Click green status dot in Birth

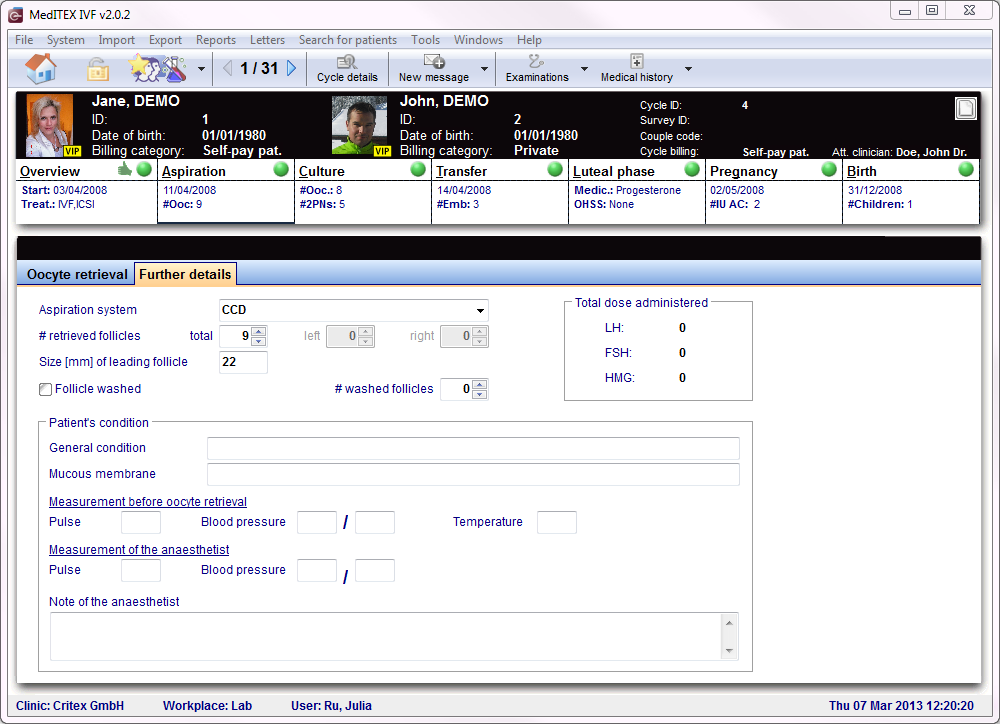click(x=966, y=169)
